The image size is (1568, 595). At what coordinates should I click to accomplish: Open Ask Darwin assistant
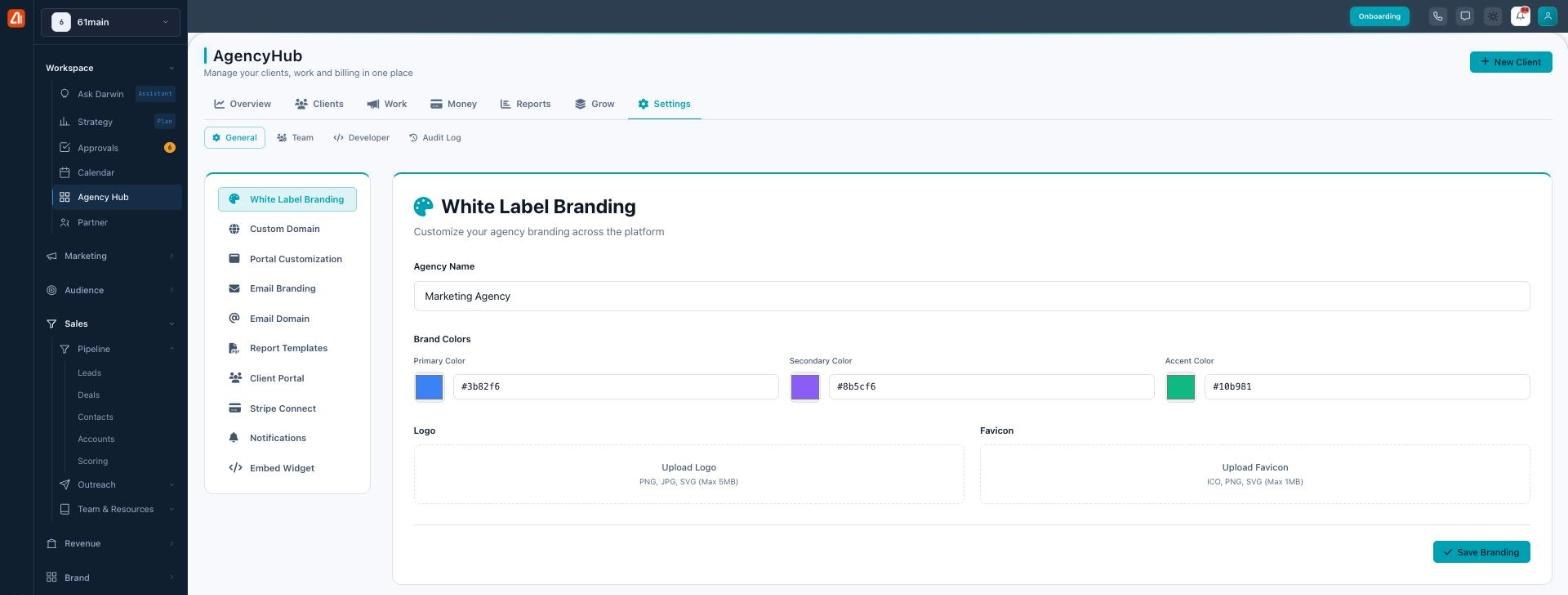pos(116,94)
